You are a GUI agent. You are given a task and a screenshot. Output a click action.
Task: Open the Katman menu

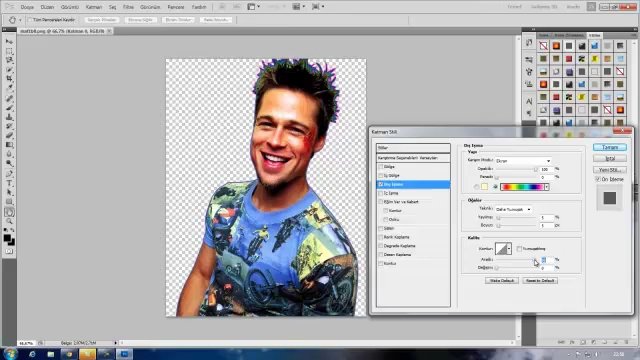(94, 7)
